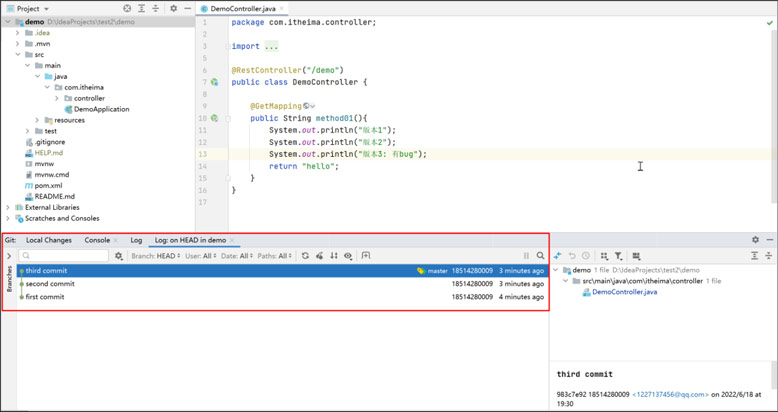Switch to the Log tab
Image resolution: width=778 pixels, height=412 pixels.
(136, 240)
